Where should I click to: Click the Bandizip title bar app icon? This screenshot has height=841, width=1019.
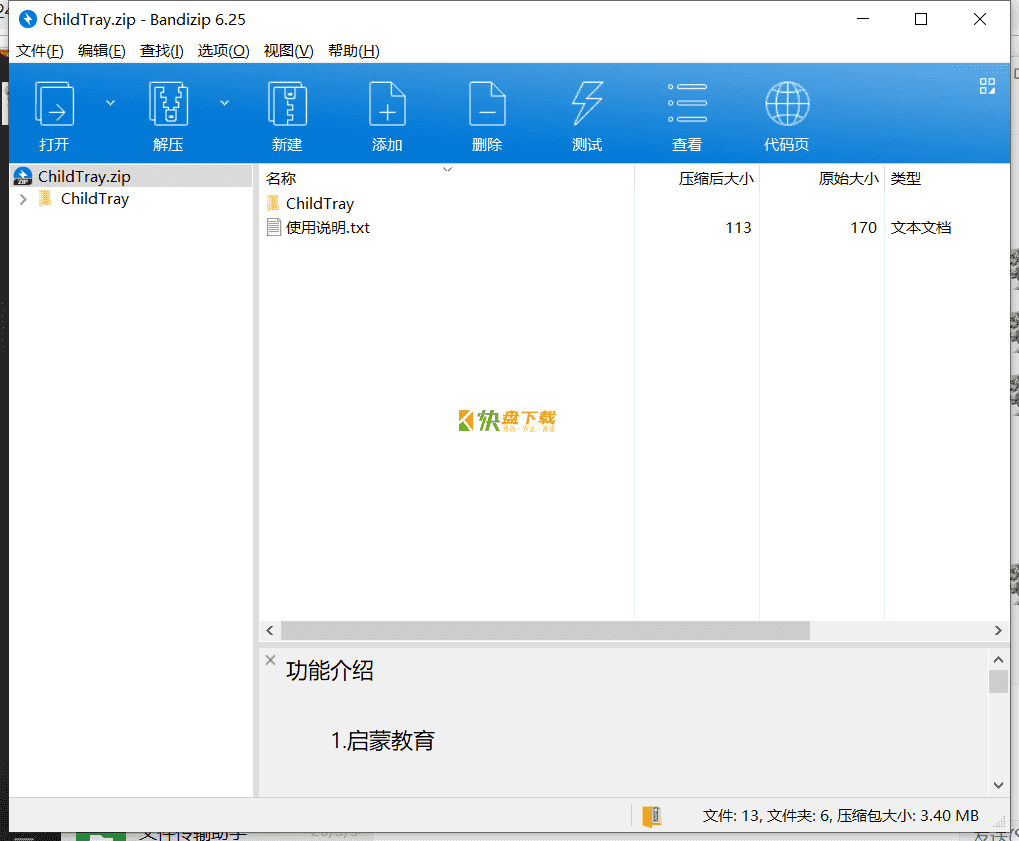coord(28,19)
